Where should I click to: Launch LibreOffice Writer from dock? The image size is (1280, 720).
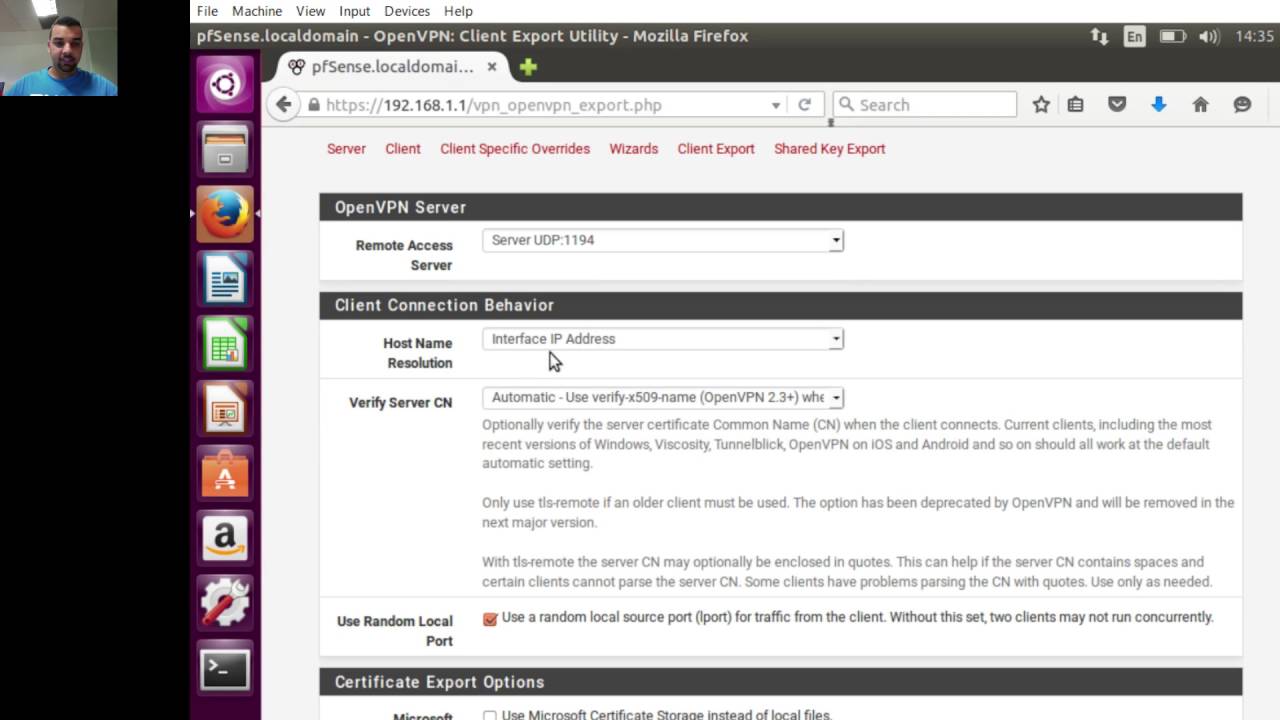tap(225, 279)
